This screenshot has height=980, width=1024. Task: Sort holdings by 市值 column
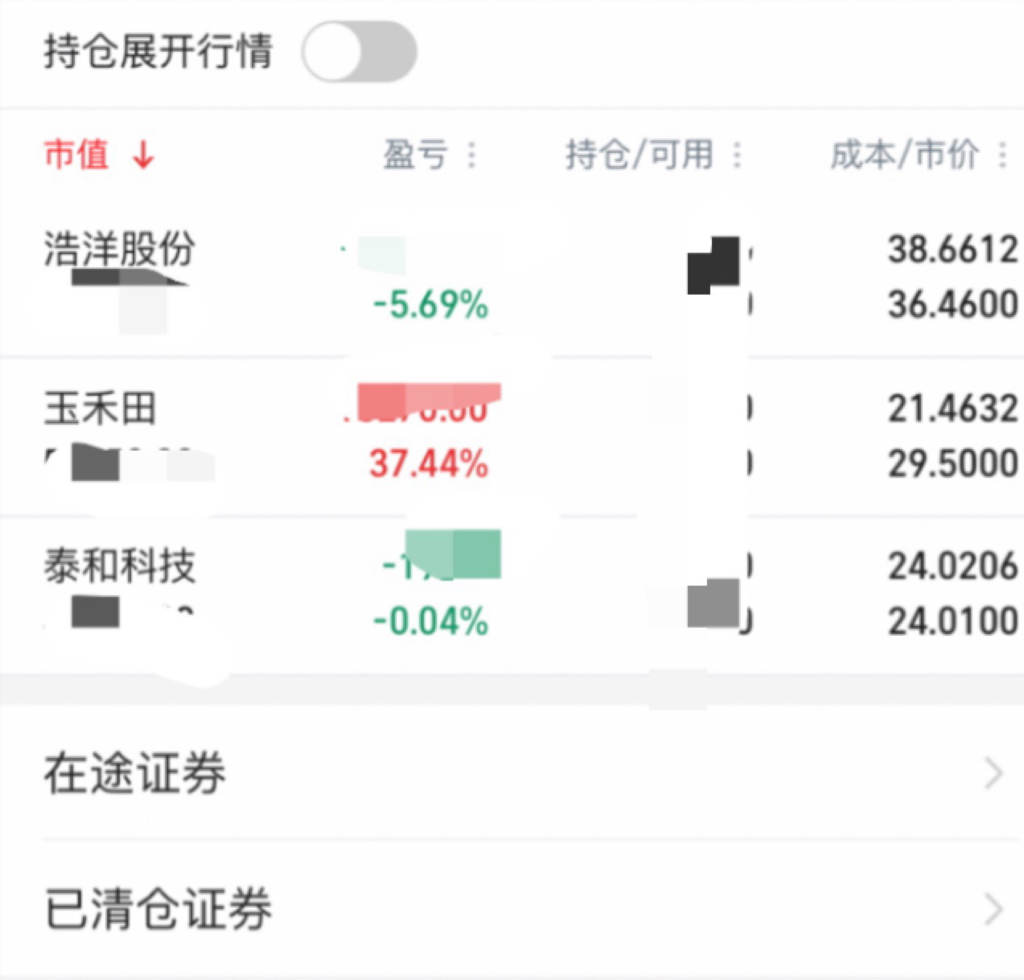tap(76, 155)
